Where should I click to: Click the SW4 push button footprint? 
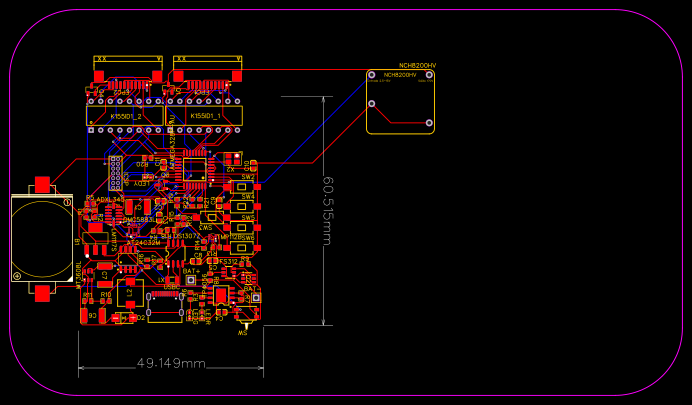(242, 206)
